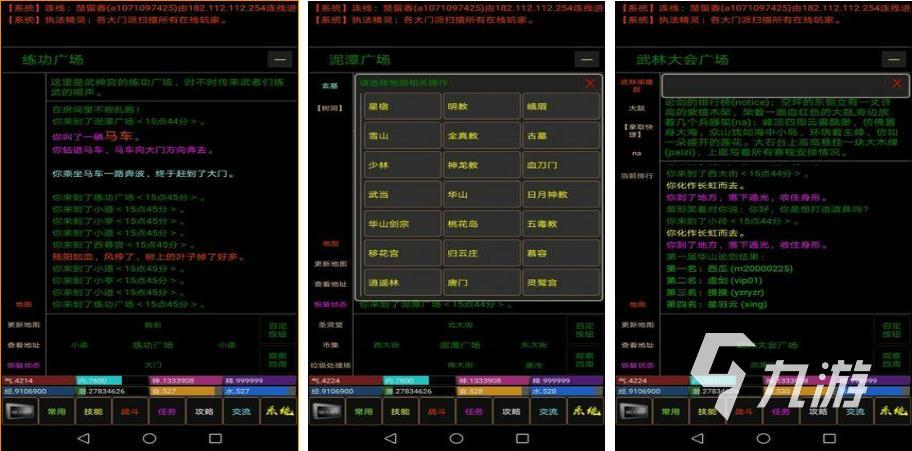
Task: Tap the 系统 icon on 练功广场 screen
Action: tap(279, 411)
